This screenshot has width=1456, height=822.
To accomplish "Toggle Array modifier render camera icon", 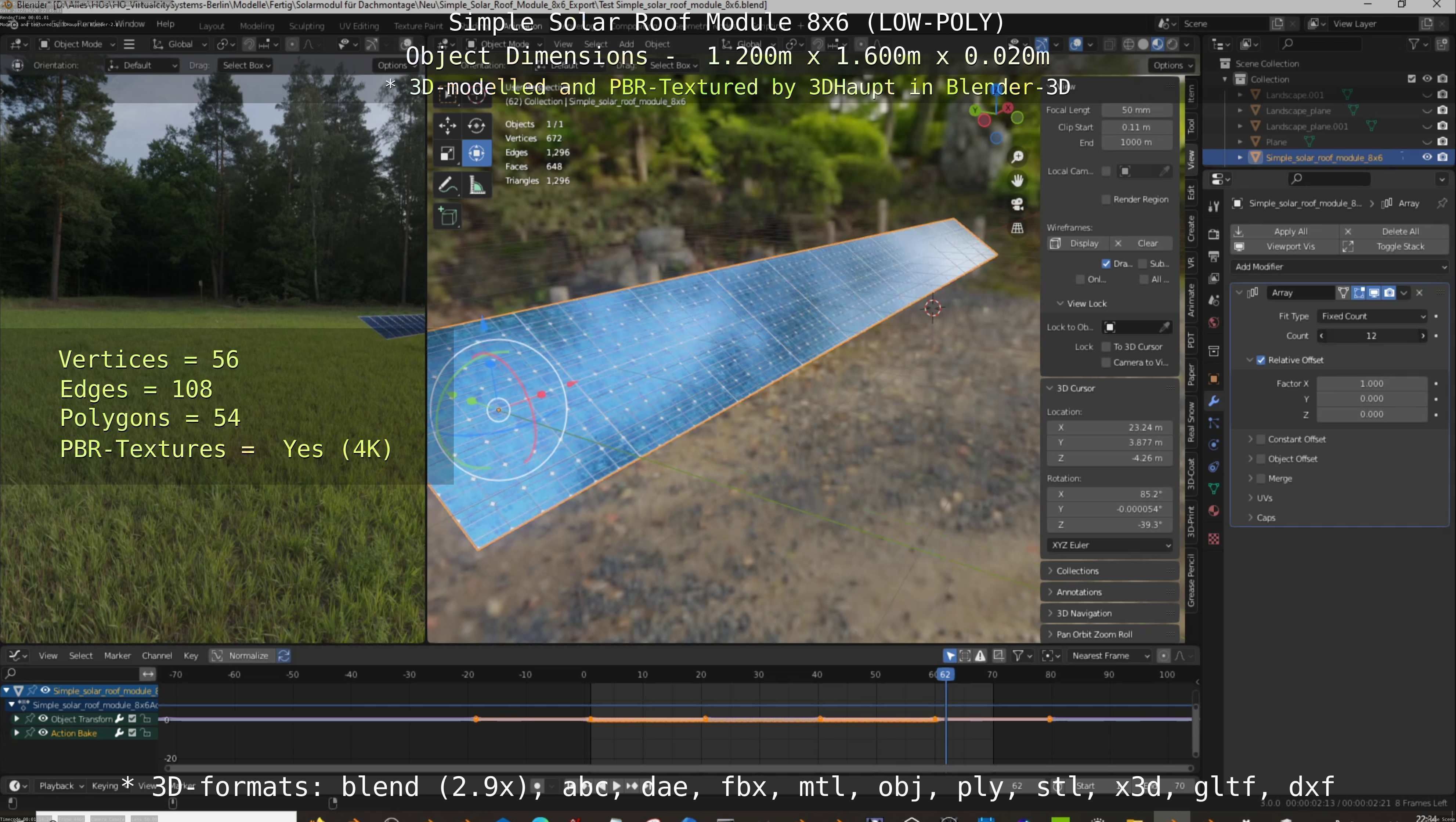I will click(x=1389, y=293).
